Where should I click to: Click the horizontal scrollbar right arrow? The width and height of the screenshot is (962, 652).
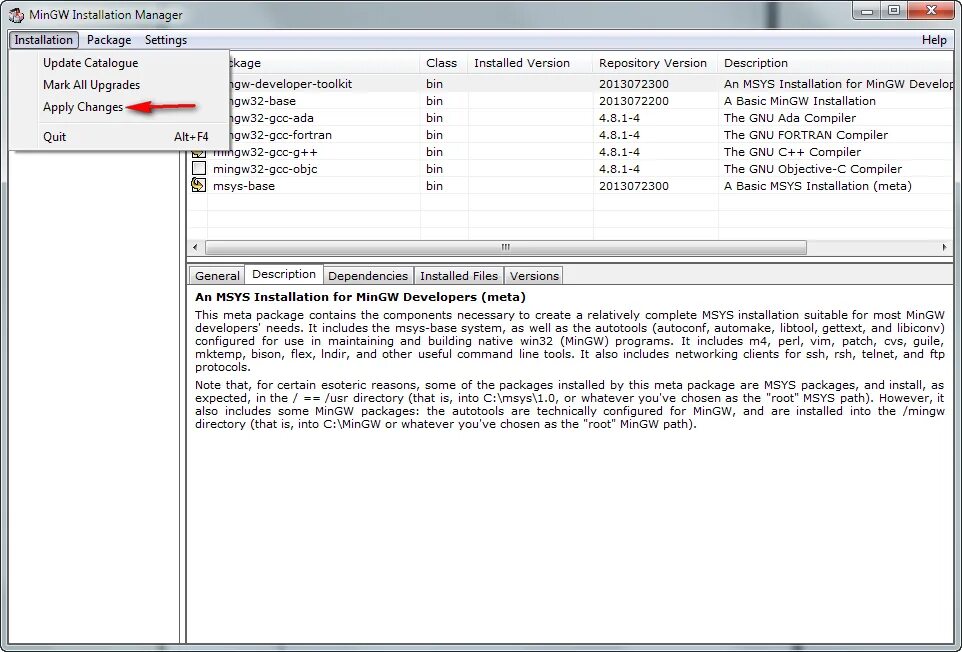[x=944, y=247]
